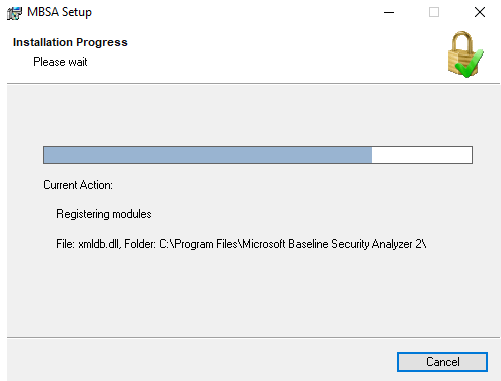Click the Please wait text
Screen dimensions: 501x381
click(x=60, y=62)
